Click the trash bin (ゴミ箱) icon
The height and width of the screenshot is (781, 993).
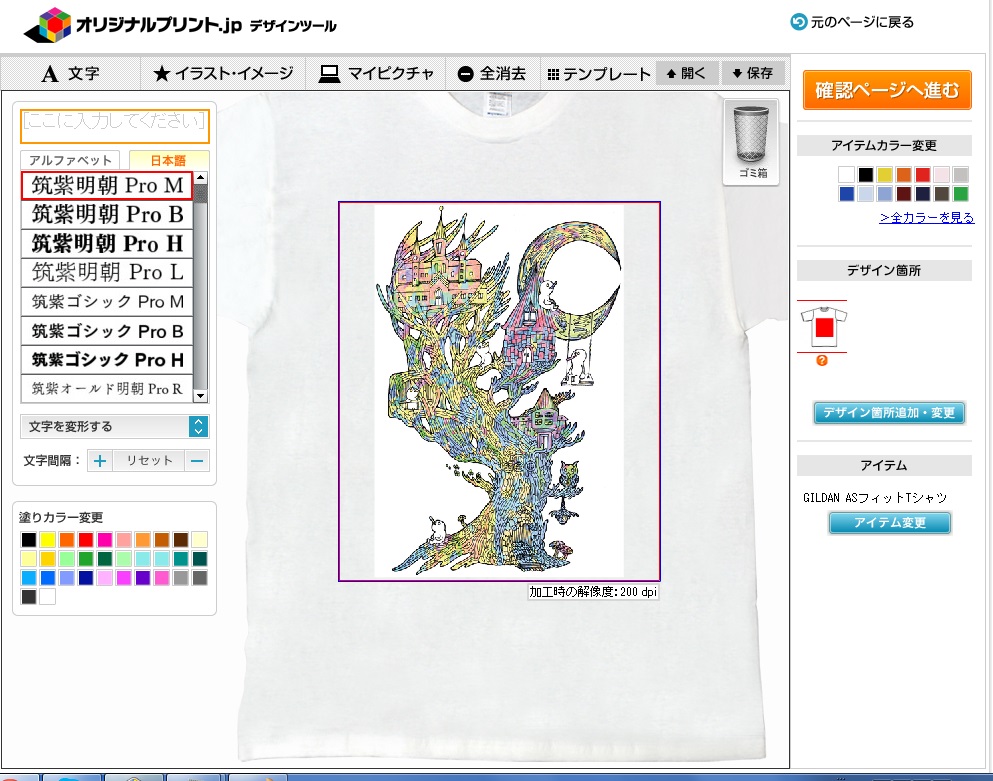point(751,142)
